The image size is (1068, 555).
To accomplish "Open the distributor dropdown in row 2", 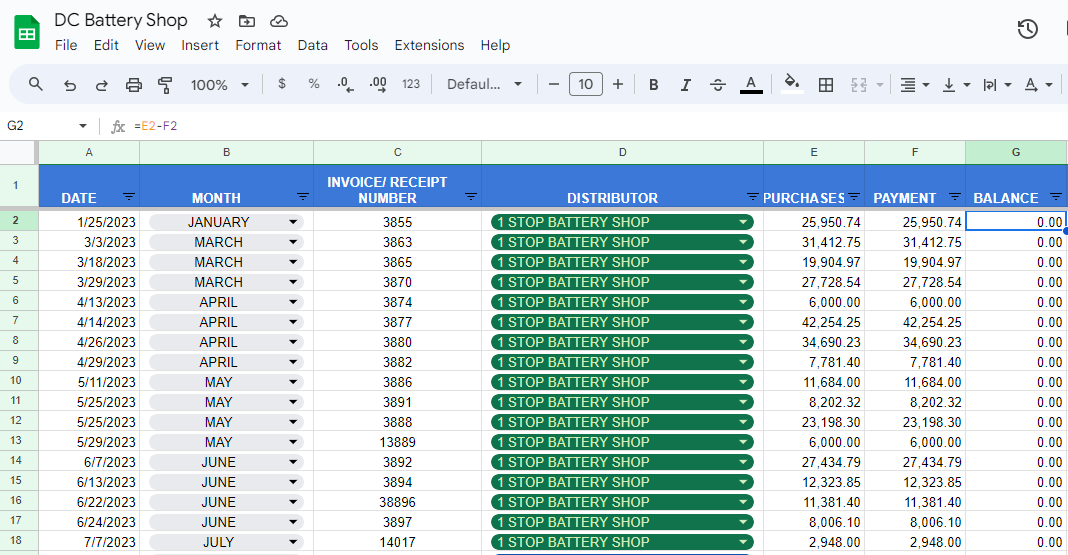I will click(x=743, y=222).
